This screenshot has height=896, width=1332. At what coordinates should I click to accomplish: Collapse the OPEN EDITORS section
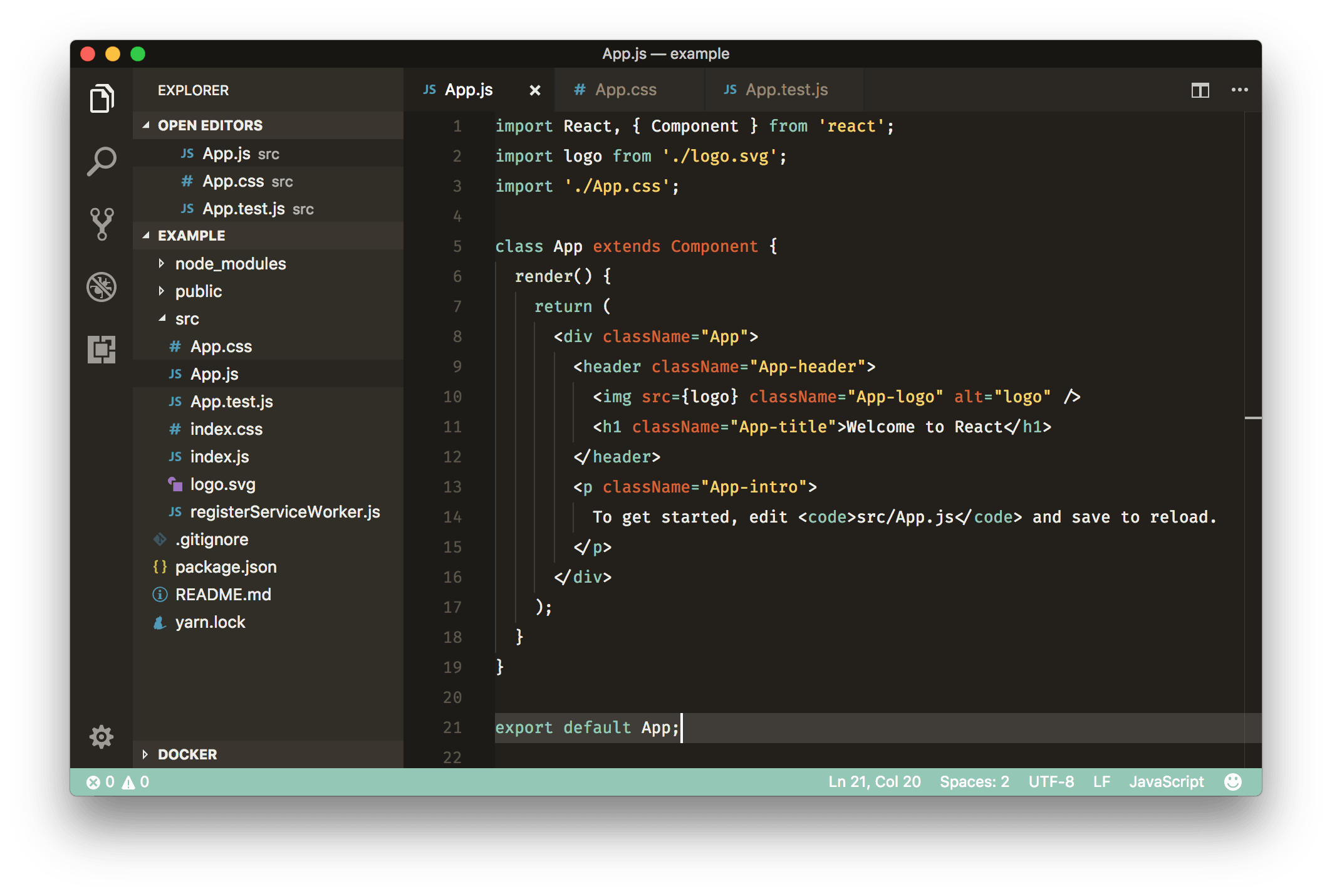[209, 125]
